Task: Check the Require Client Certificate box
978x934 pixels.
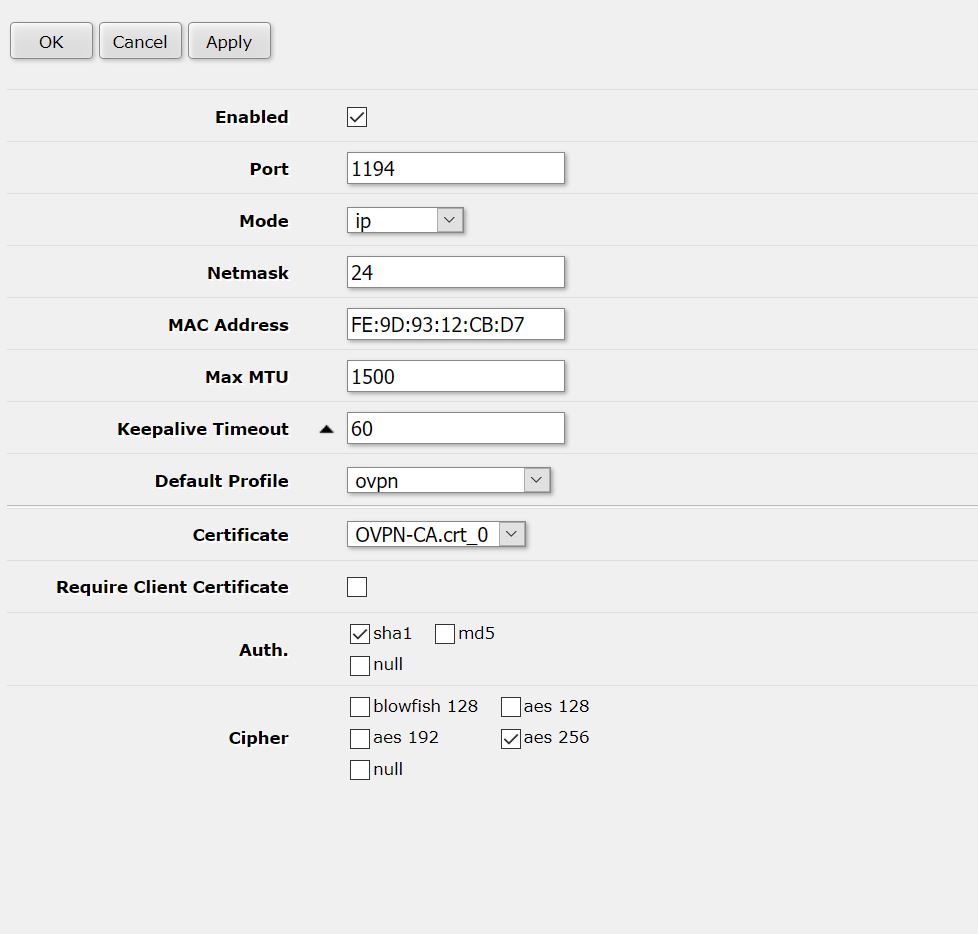Action: point(357,586)
